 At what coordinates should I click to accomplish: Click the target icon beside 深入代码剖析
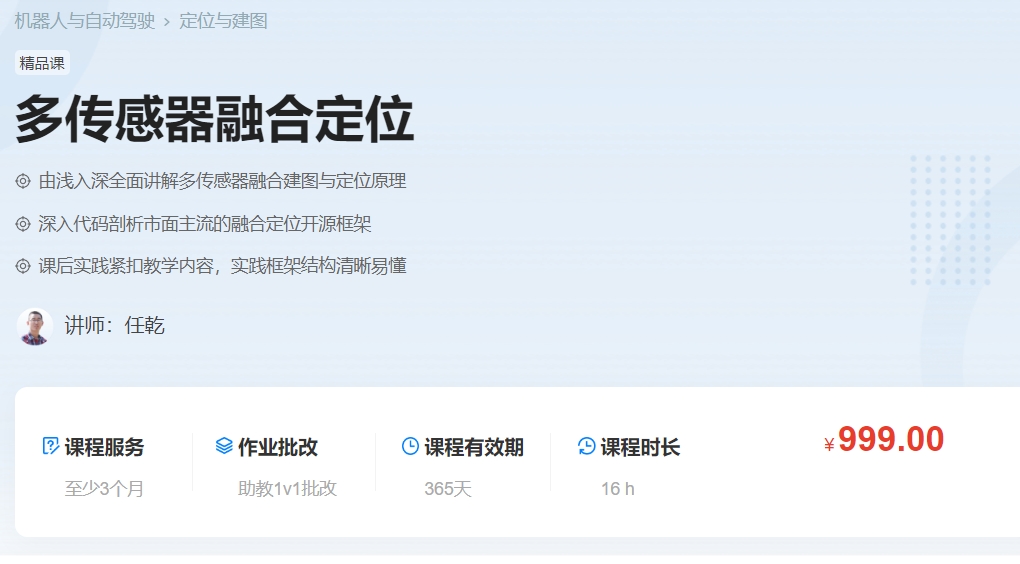click(x=23, y=224)
